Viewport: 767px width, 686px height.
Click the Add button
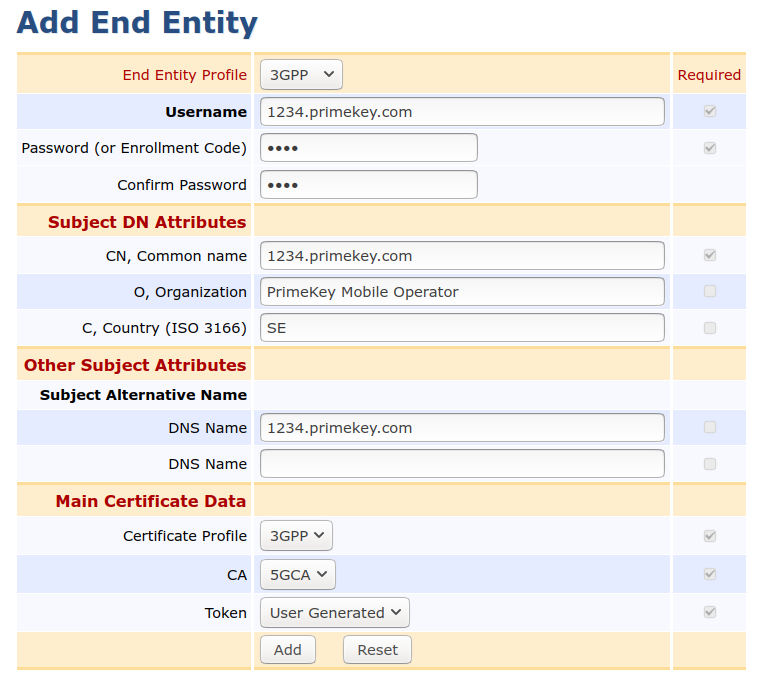coord(287,650)
